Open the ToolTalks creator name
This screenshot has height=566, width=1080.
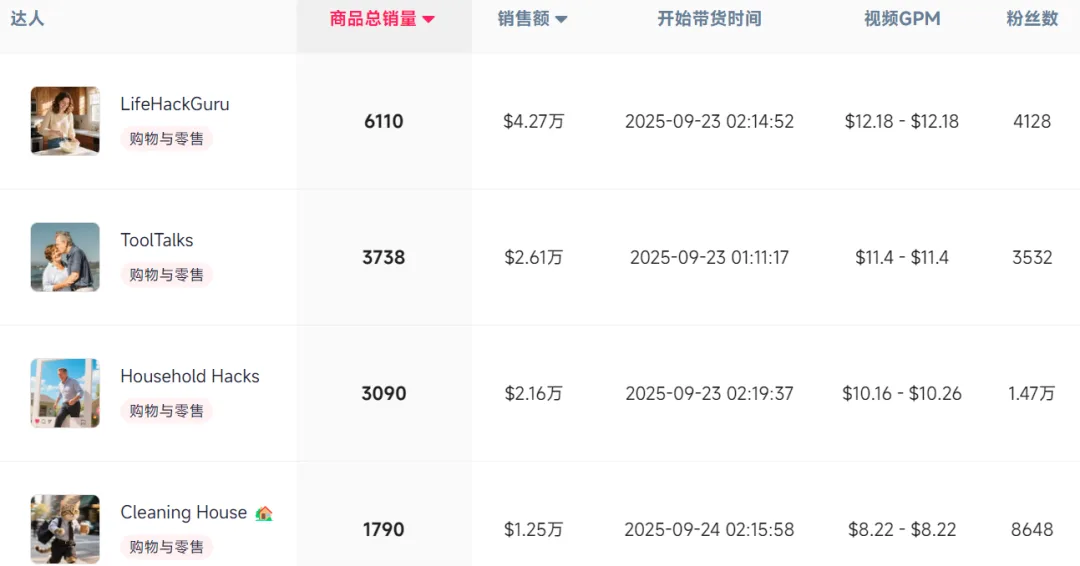pos(157,240)
